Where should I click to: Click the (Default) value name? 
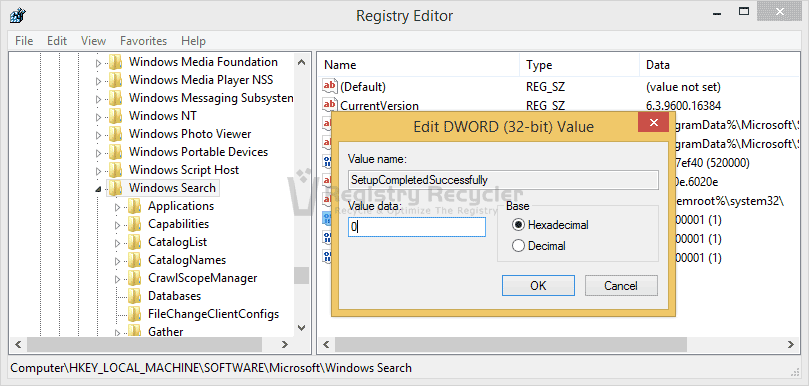[363, 87]
